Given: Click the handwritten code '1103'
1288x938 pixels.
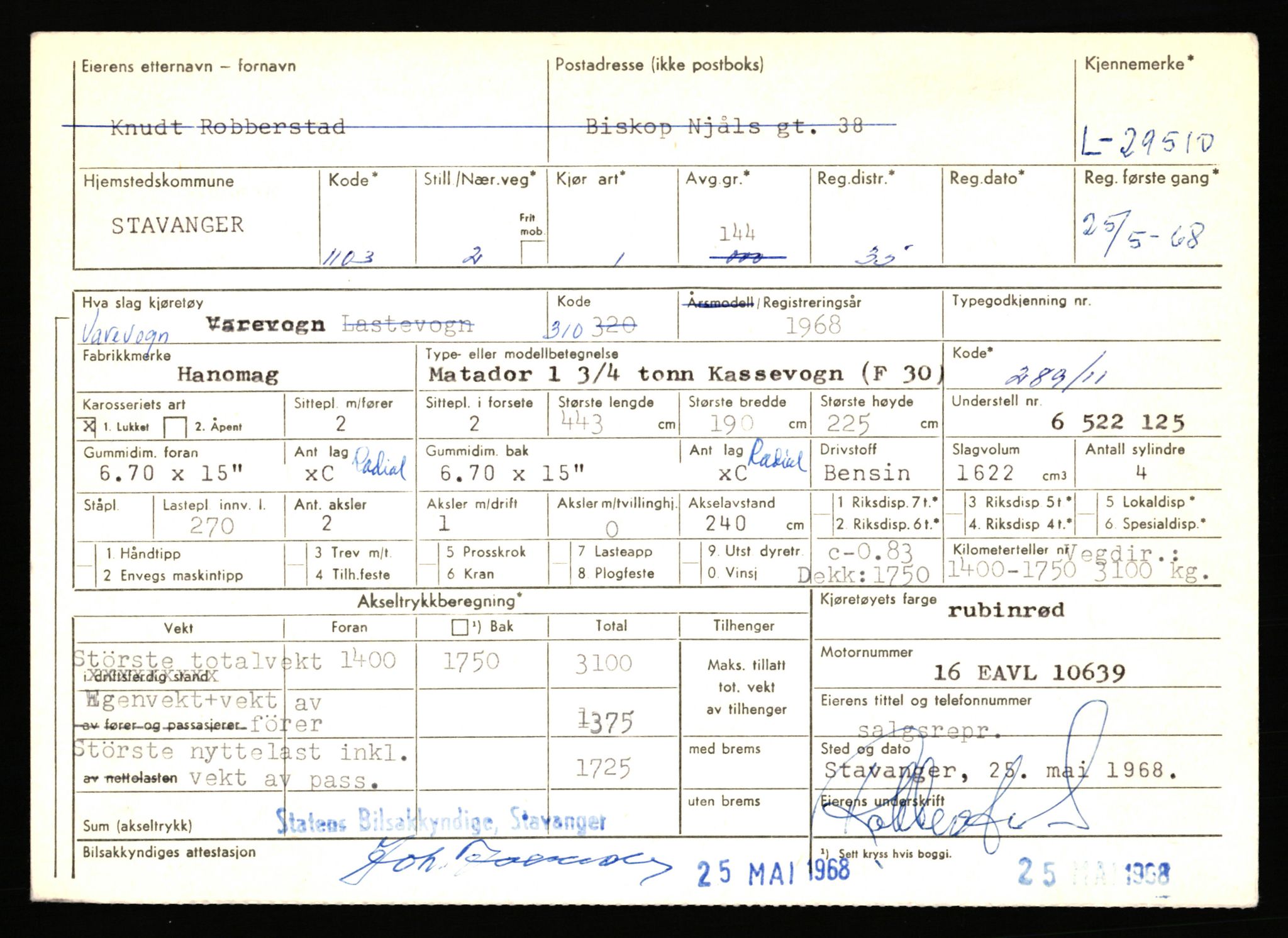Looking at the screenshot, I should coord(348,257).
